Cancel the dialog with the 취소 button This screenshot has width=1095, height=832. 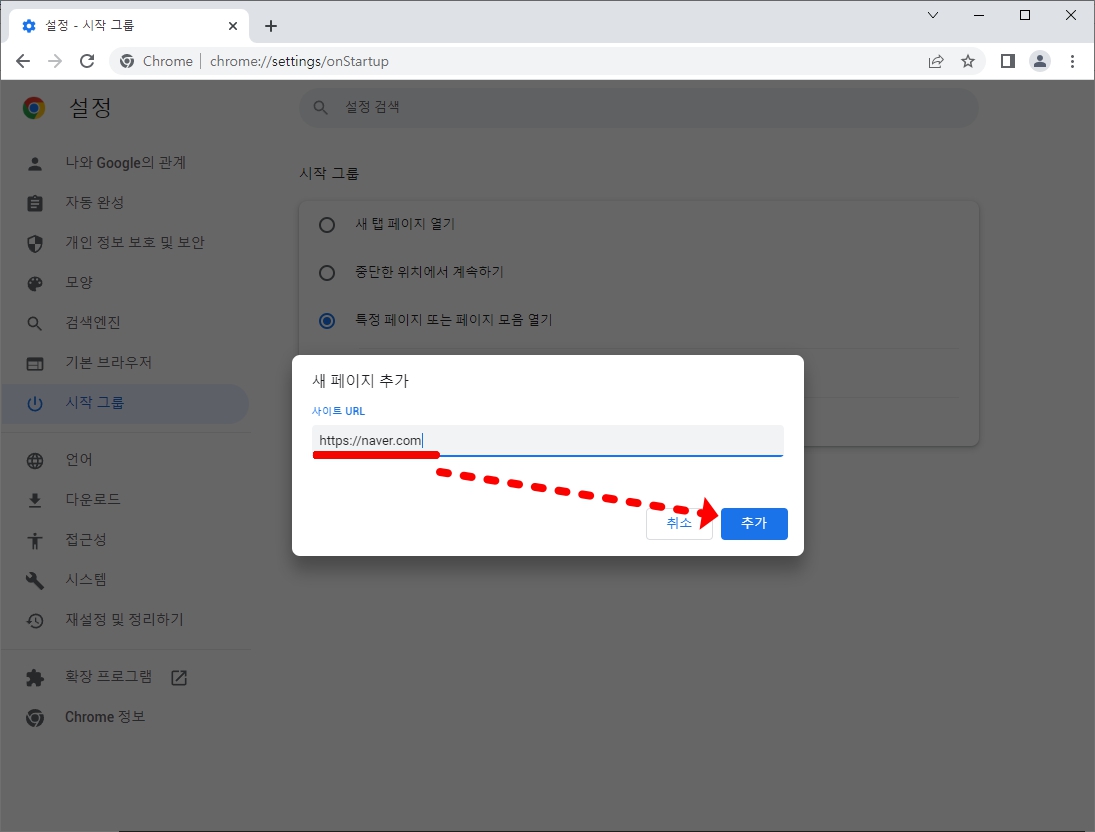click(x=679, y=522)
